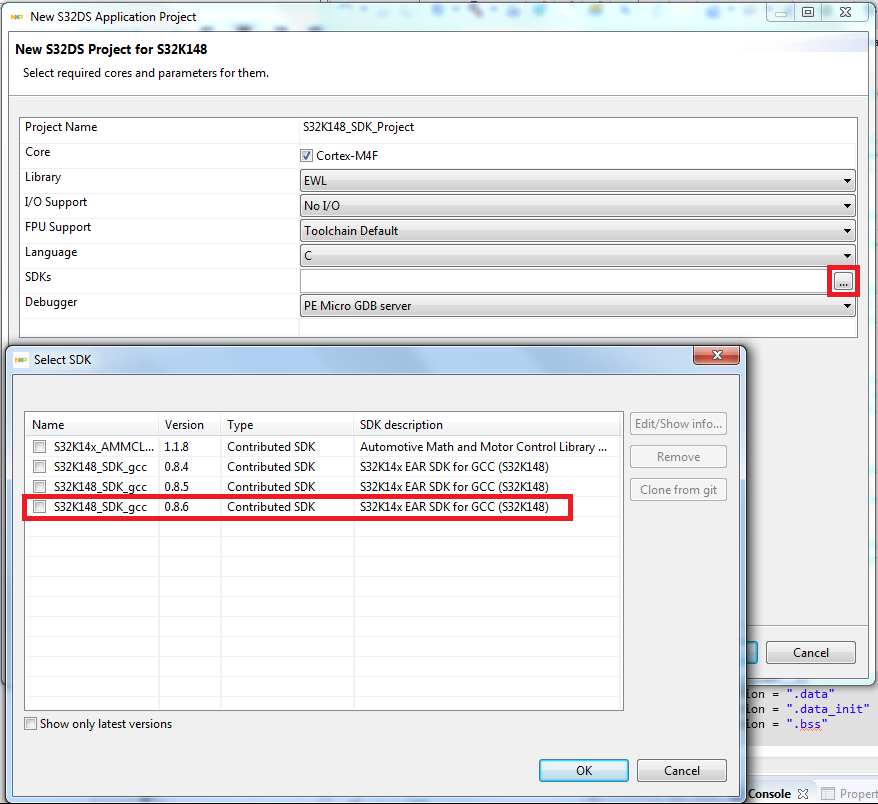
Task: Click the SDKs text field
Action: [566, 281]
